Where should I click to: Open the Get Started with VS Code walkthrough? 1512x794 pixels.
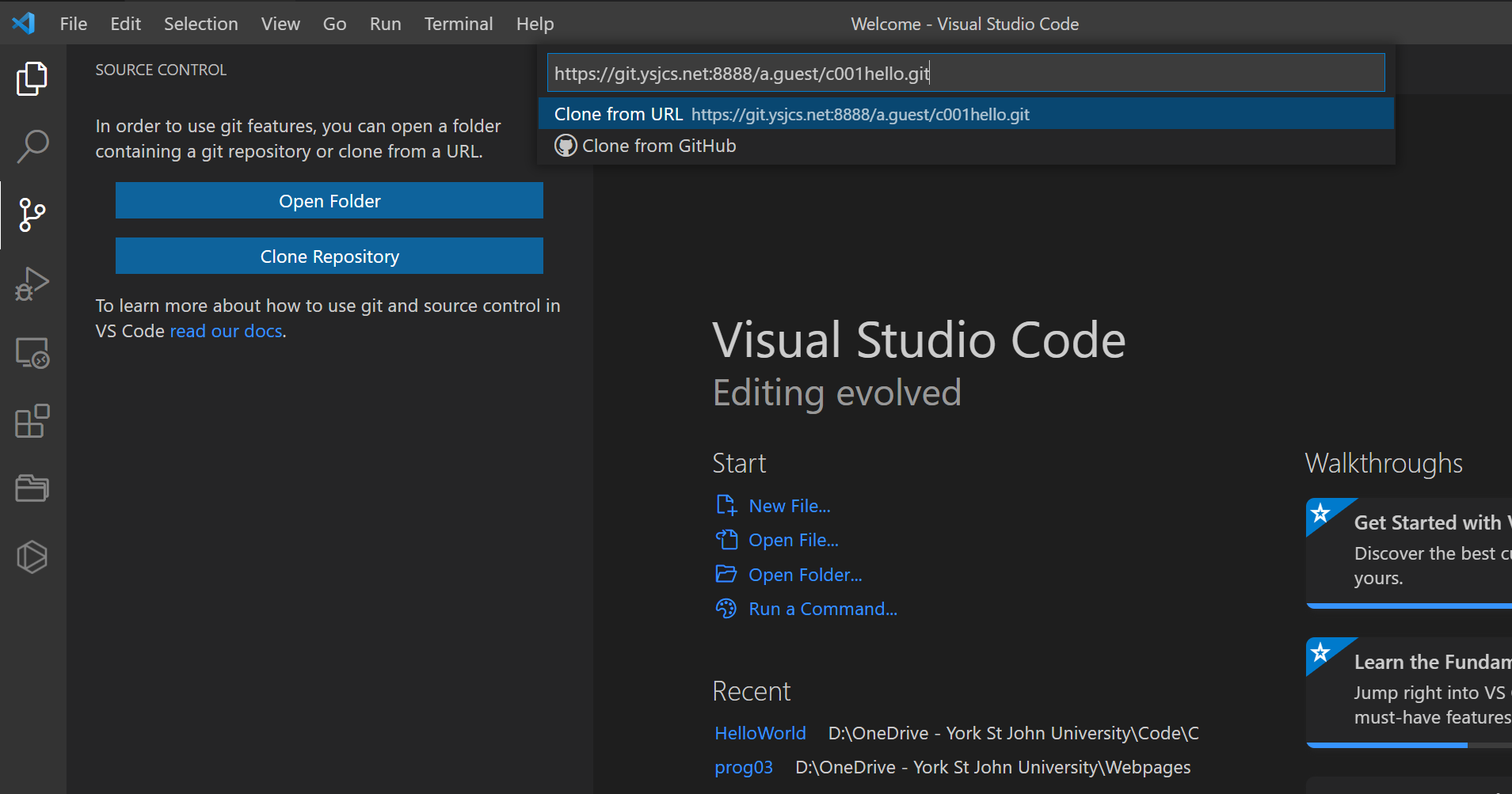pyautogui.click(x=1409, y=552)
